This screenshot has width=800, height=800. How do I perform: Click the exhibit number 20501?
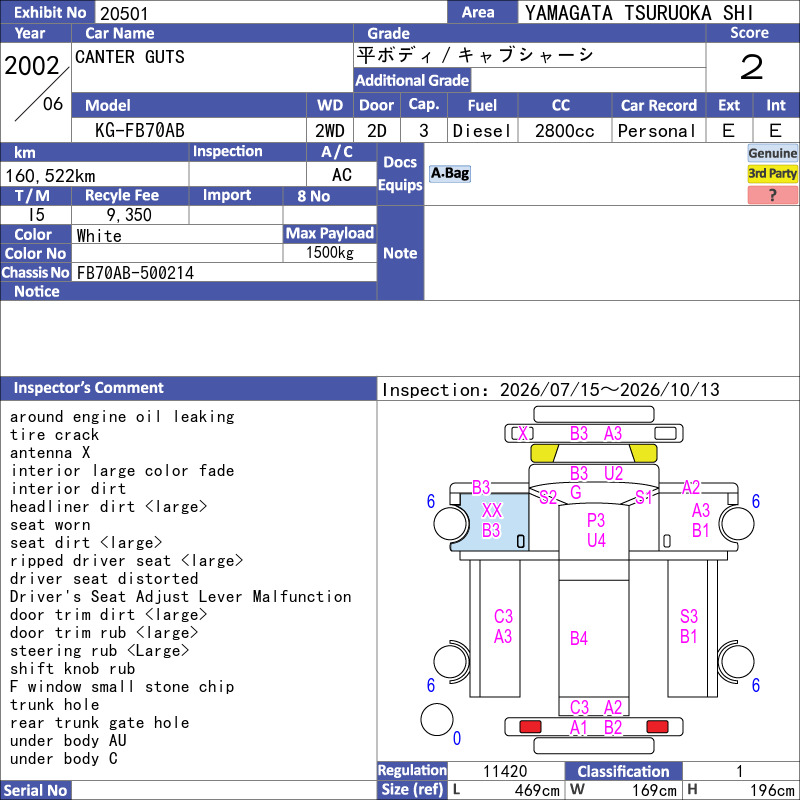coord(124,13)
